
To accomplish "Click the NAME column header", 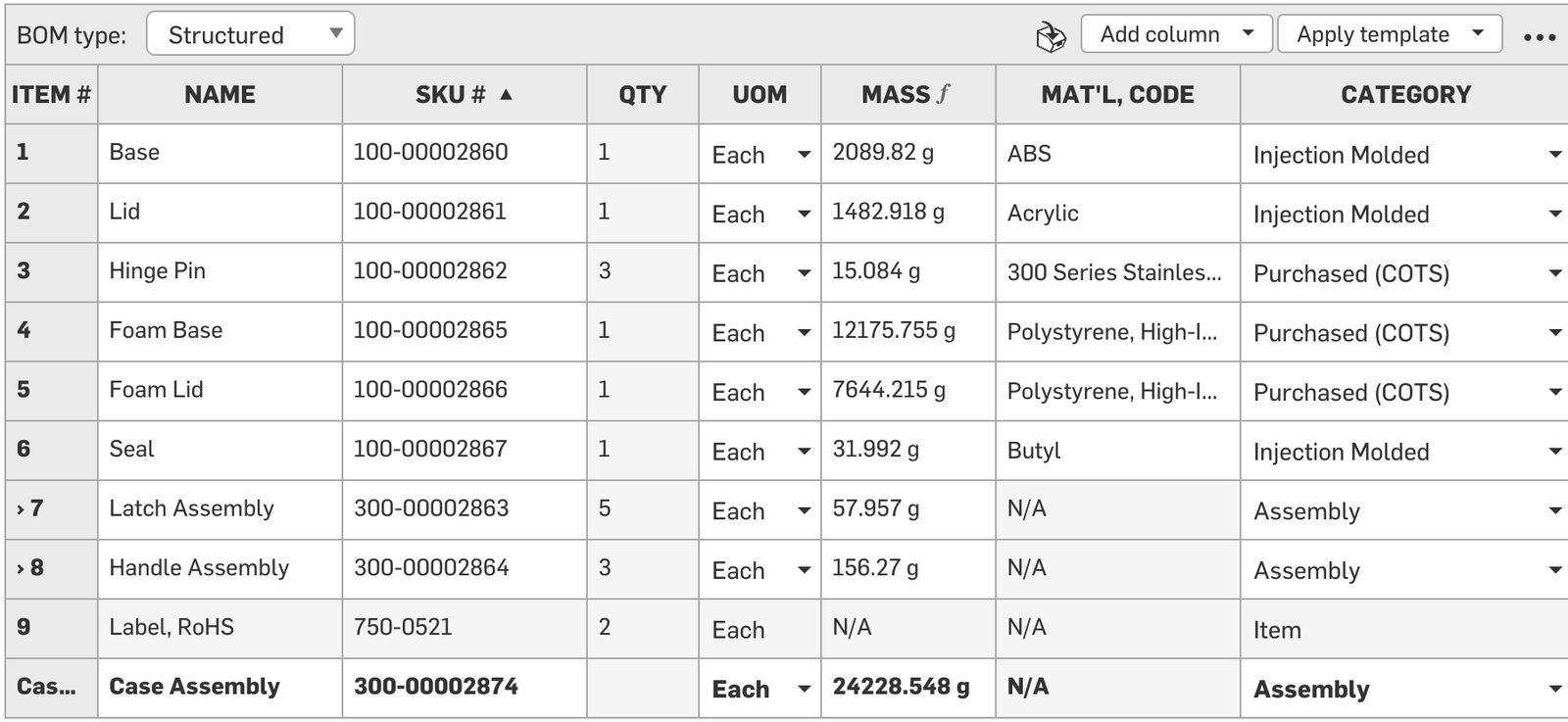I will coord(220,95).
